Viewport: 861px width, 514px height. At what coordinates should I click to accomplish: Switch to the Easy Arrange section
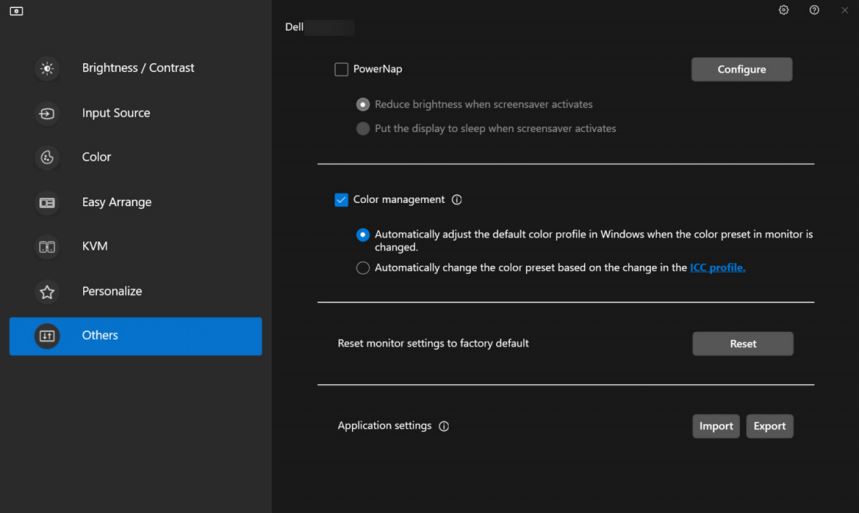point(117,202)
